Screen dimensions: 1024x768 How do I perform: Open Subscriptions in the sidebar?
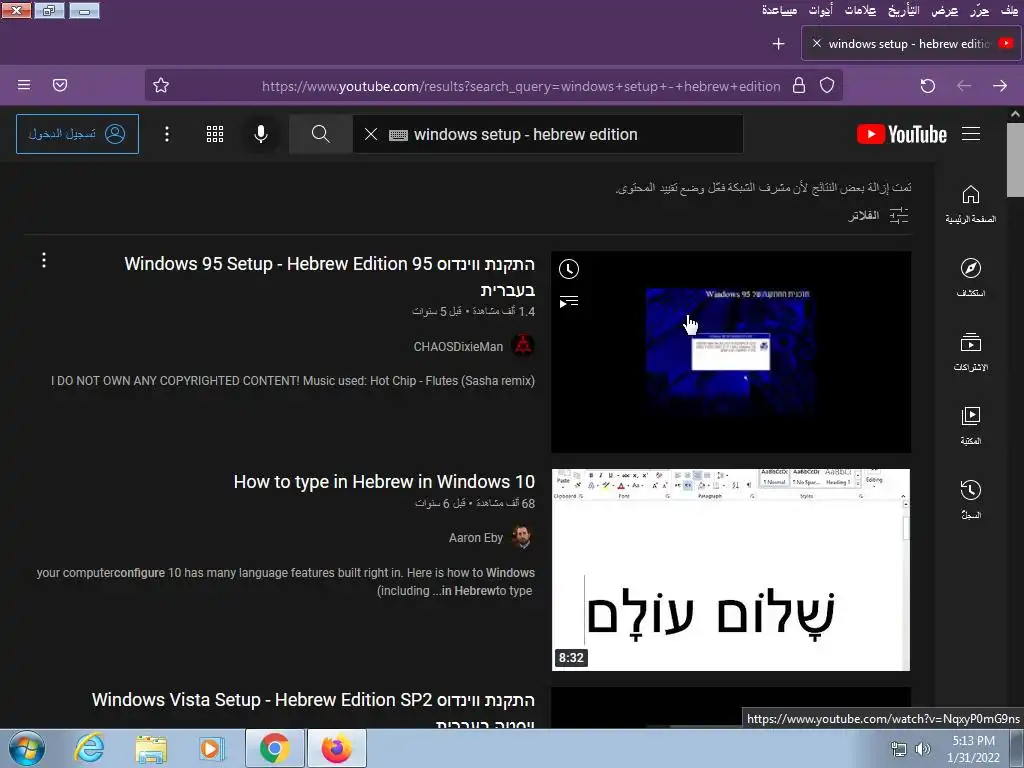coord(970,353)
